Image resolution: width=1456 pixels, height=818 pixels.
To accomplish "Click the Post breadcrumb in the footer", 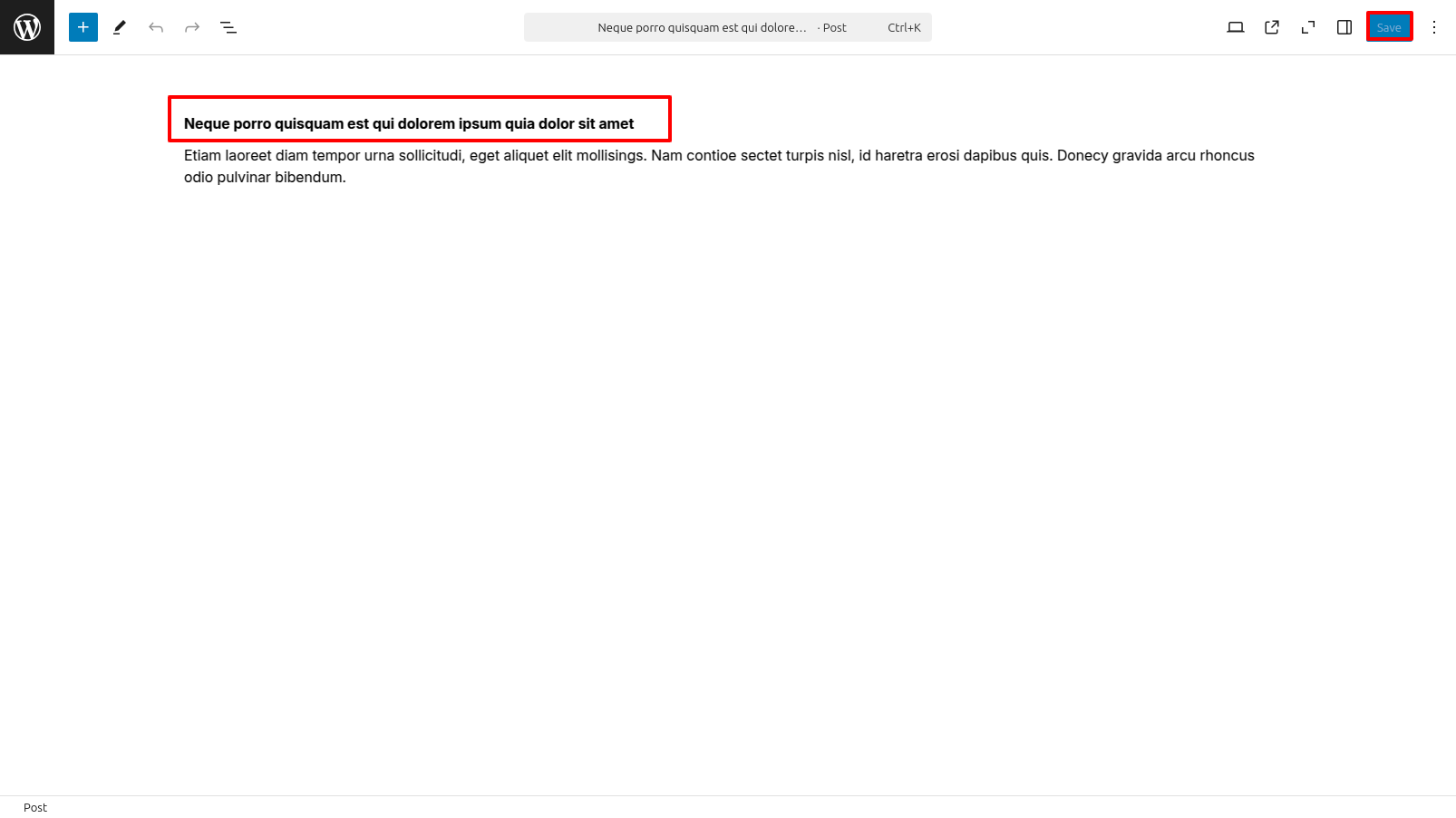I will 35,807.
